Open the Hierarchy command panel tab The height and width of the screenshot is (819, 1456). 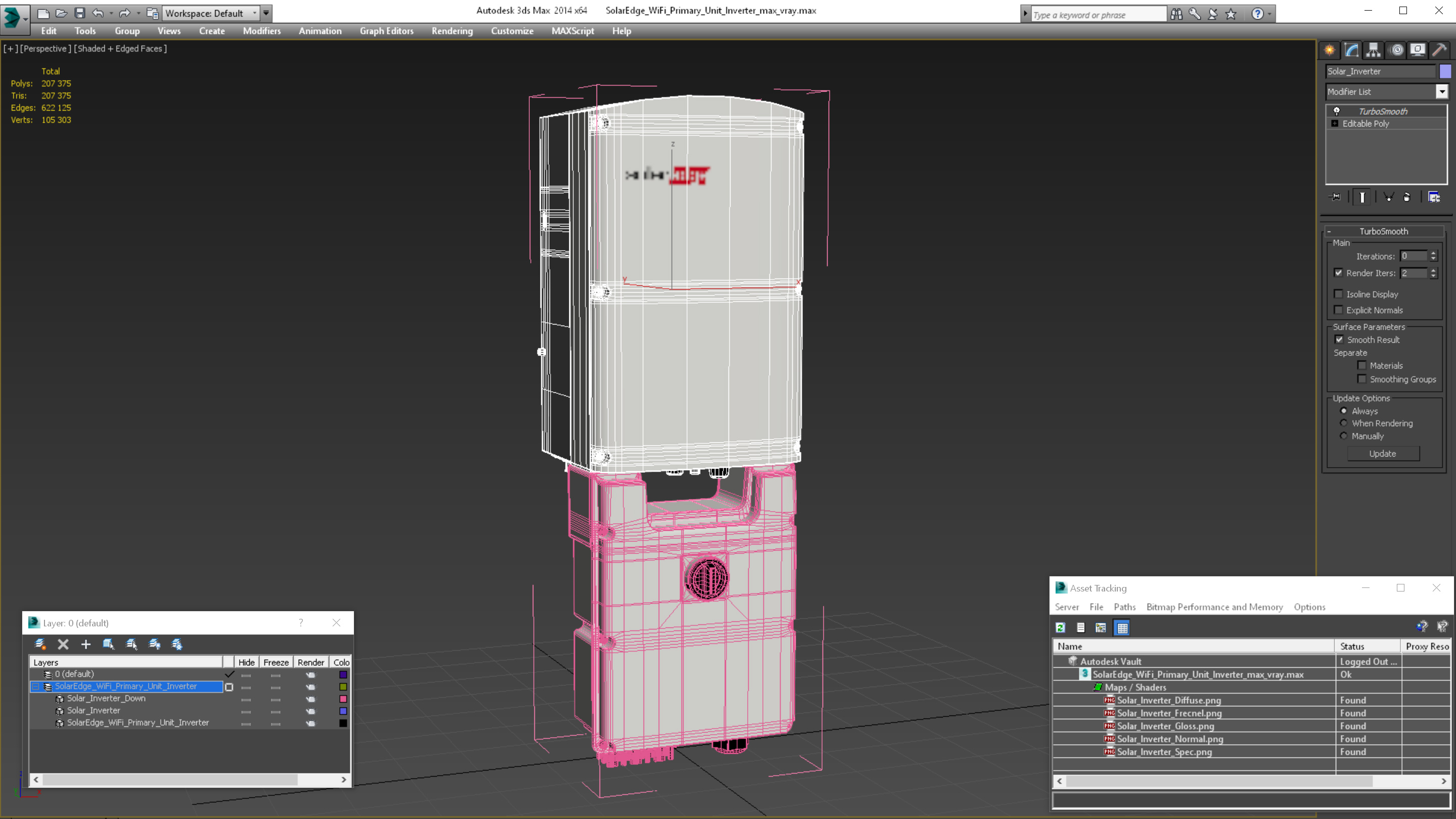[x=1373, y=51]
